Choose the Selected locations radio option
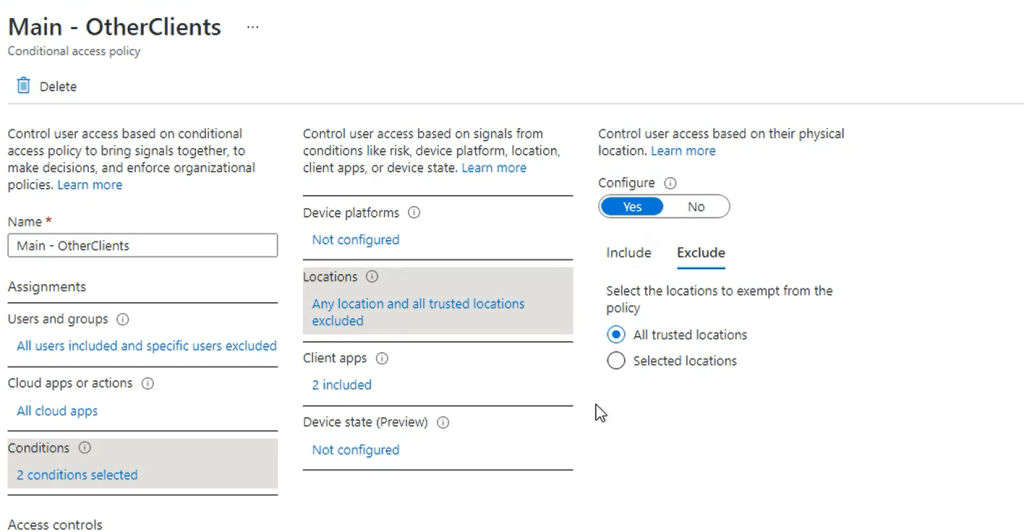The image size is (1024, 532). [616, 361]
